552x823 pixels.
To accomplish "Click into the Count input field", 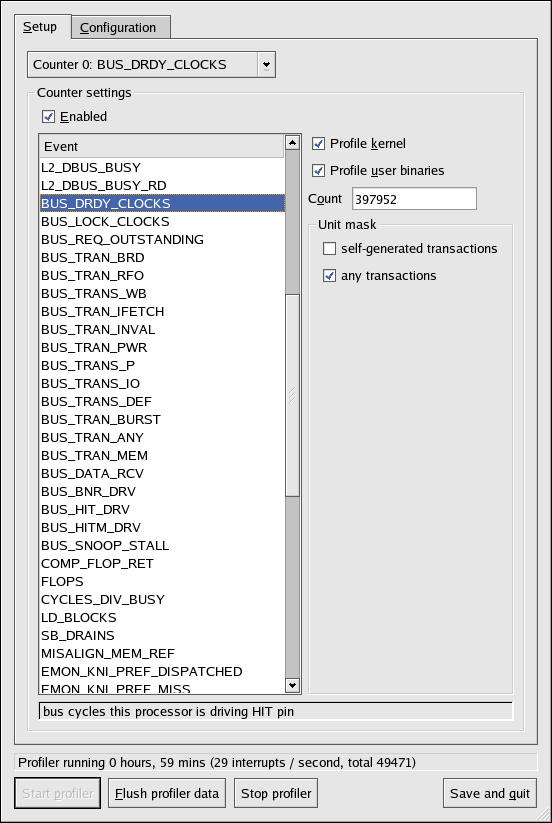I will click(x=414, y=199).
